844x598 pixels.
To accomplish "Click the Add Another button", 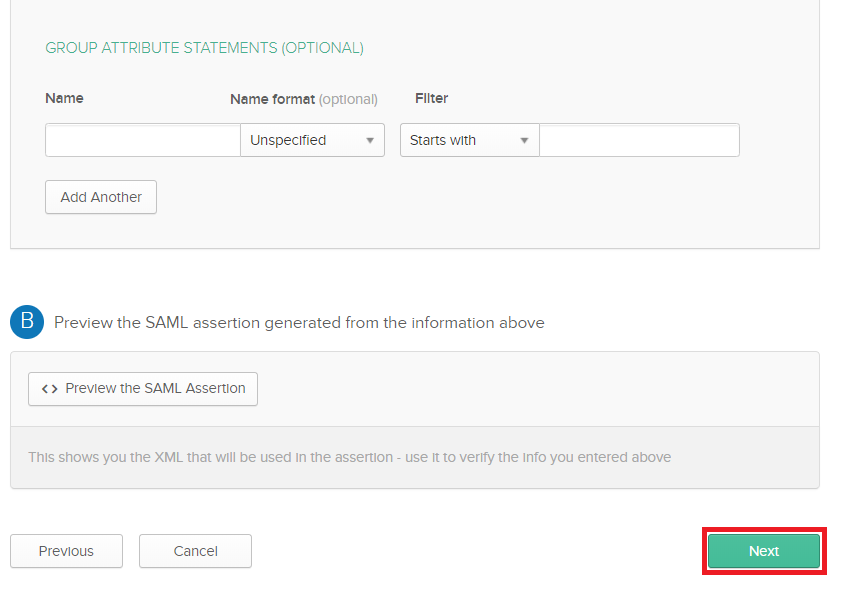I will coord(101,197).
